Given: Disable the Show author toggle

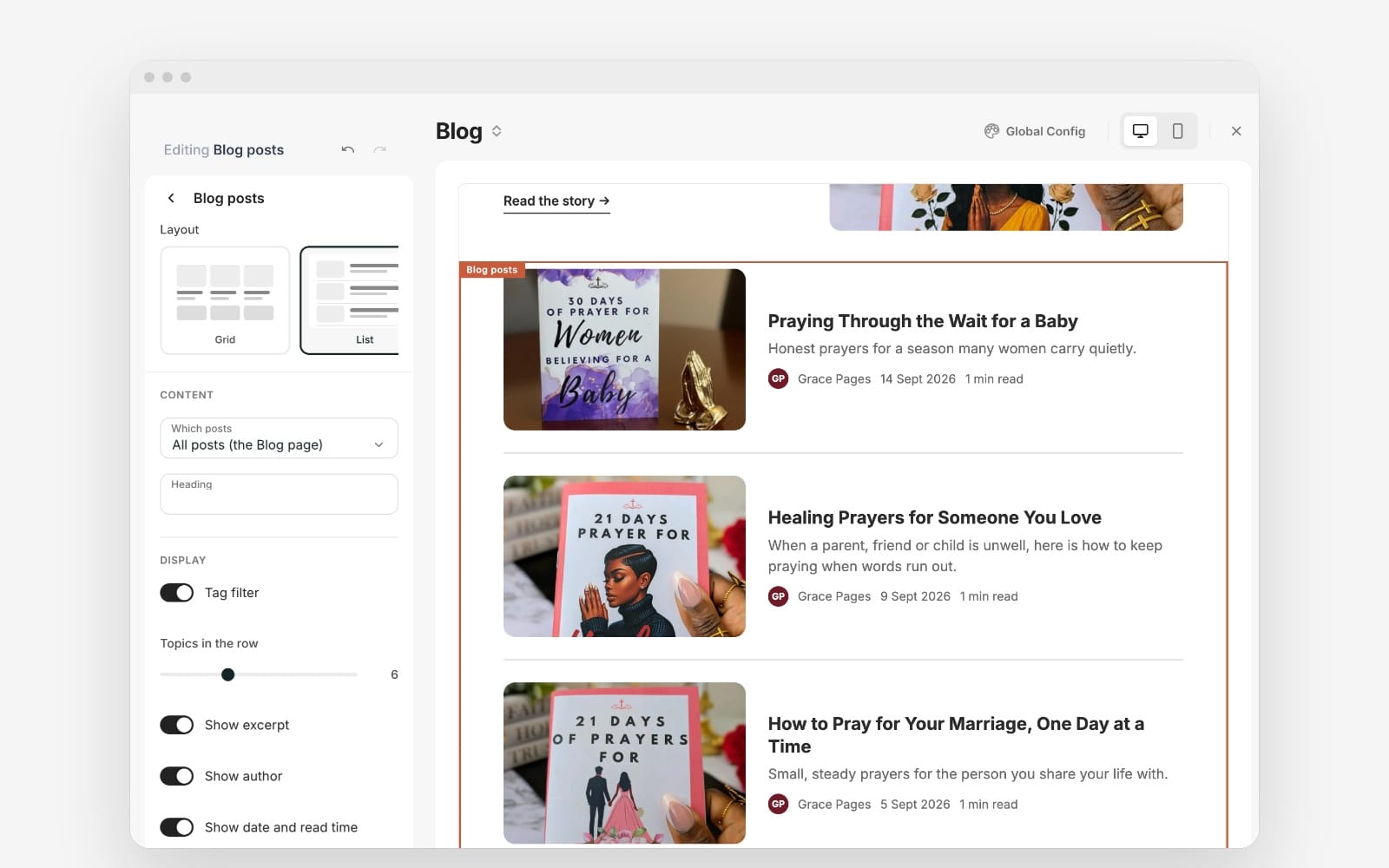Looking at the screenshot, I should [x=177, y=776].
